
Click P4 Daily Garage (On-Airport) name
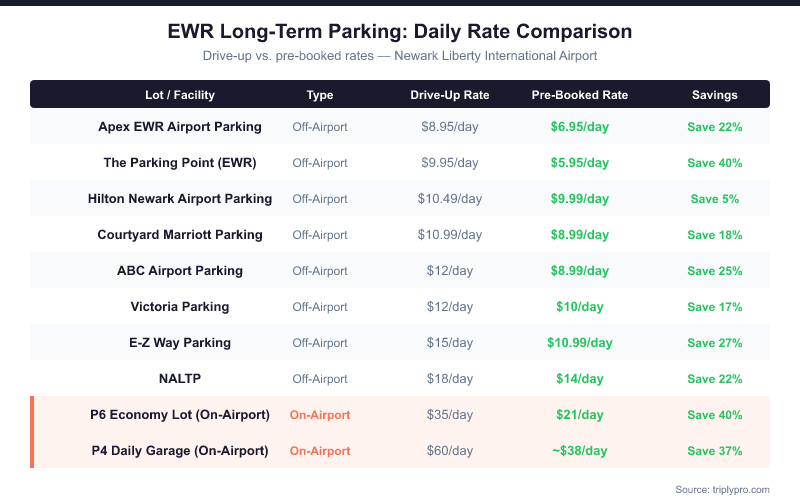[x=180, y=451]
